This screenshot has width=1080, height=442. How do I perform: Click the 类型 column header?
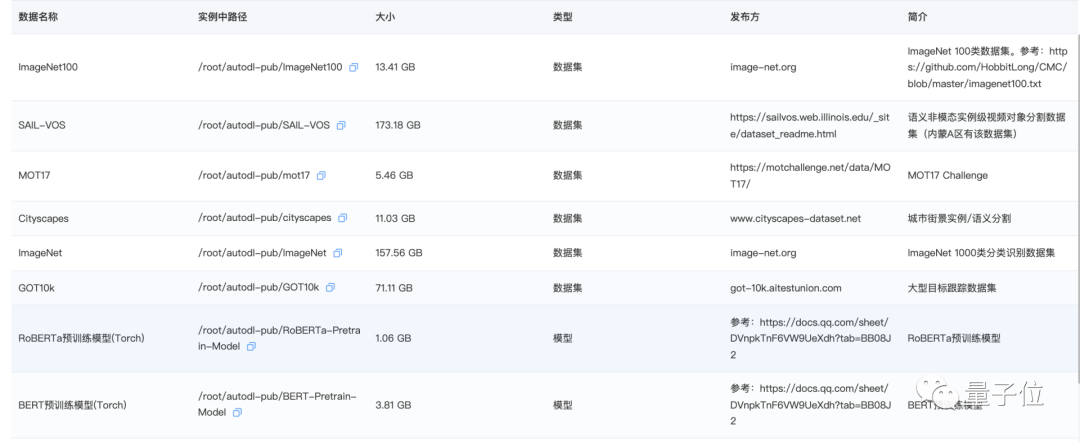pyautogui.click(x=562, y=18)
